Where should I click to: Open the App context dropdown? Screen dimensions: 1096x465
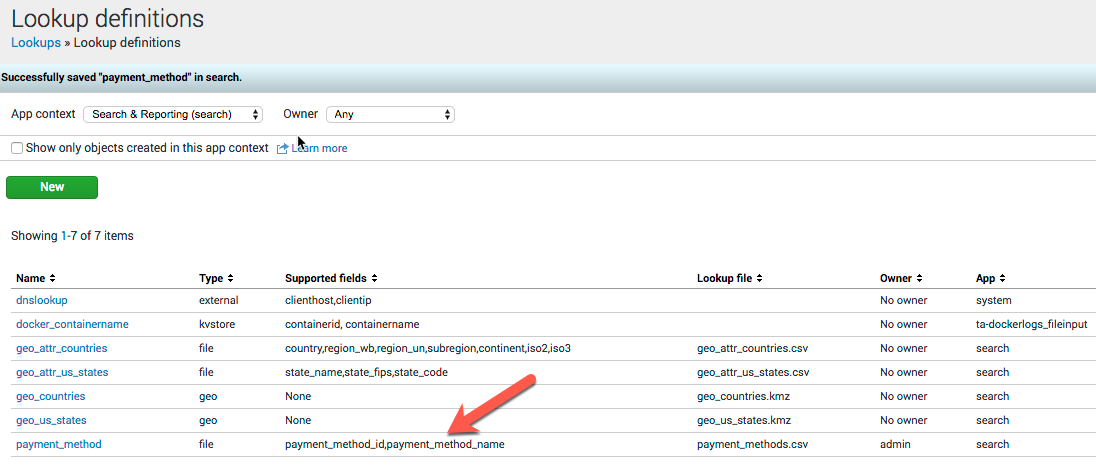click(173, 115)
